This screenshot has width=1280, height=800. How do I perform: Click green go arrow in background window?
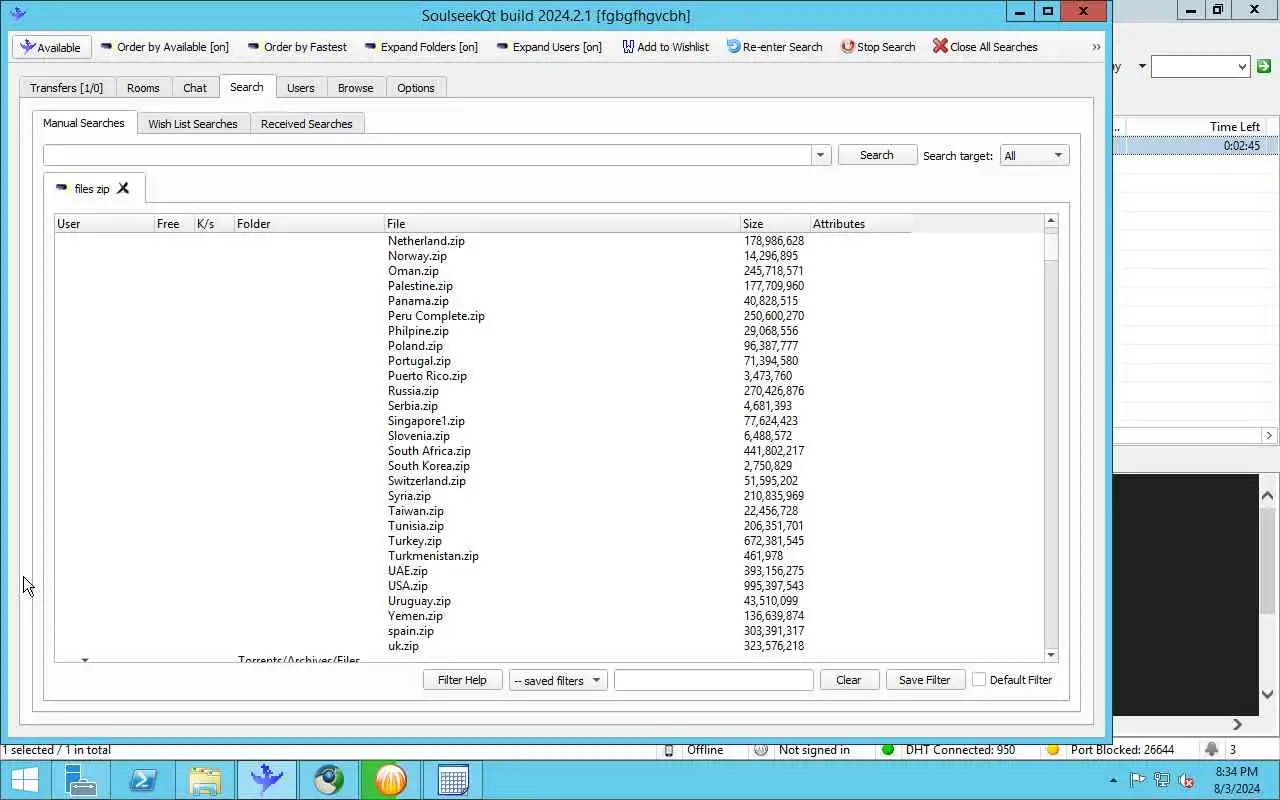[x=1264, y=66]
